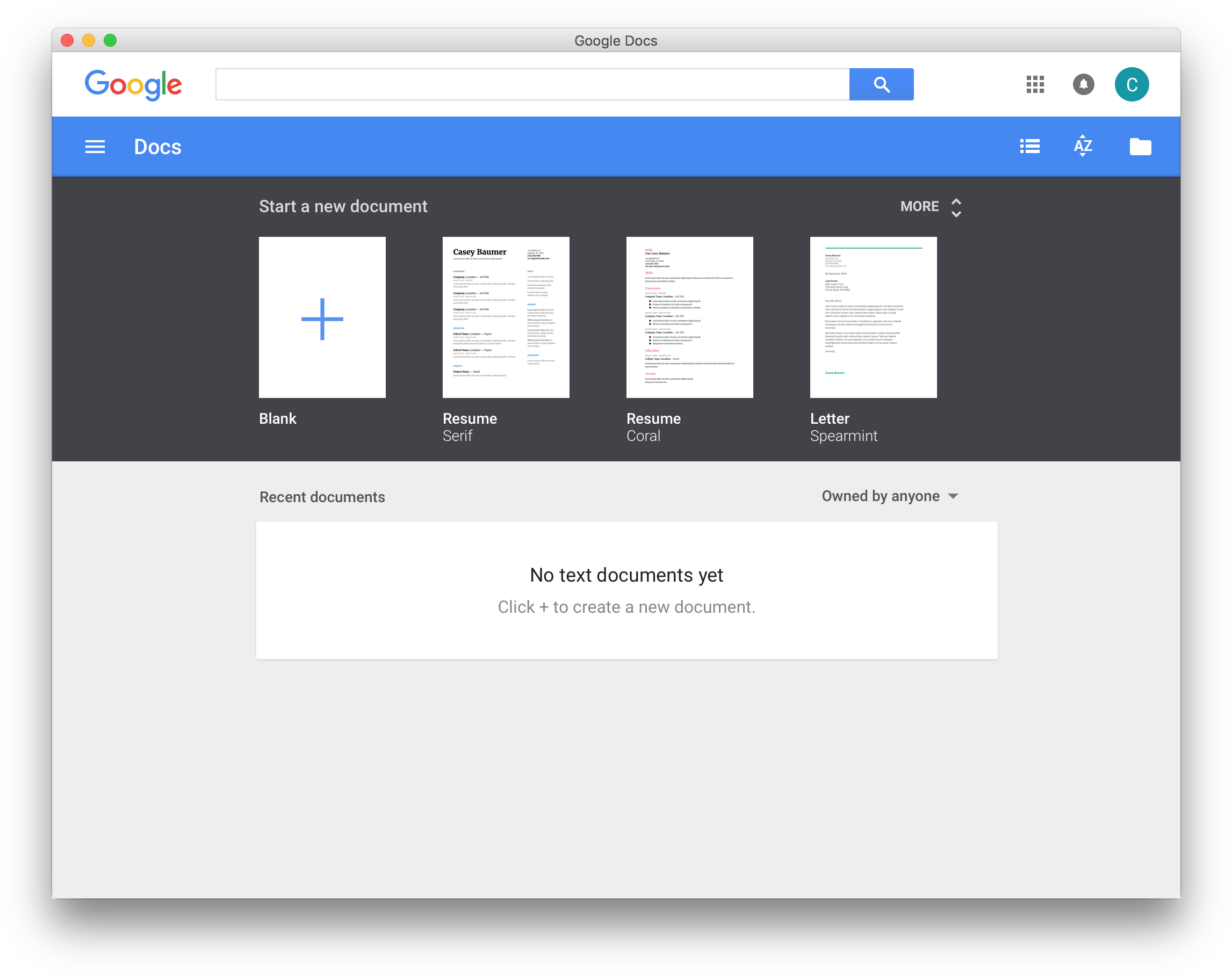Expand the MORE template gallery
This screenshot has width=1232, height=978.
click(x=919, y=206)
